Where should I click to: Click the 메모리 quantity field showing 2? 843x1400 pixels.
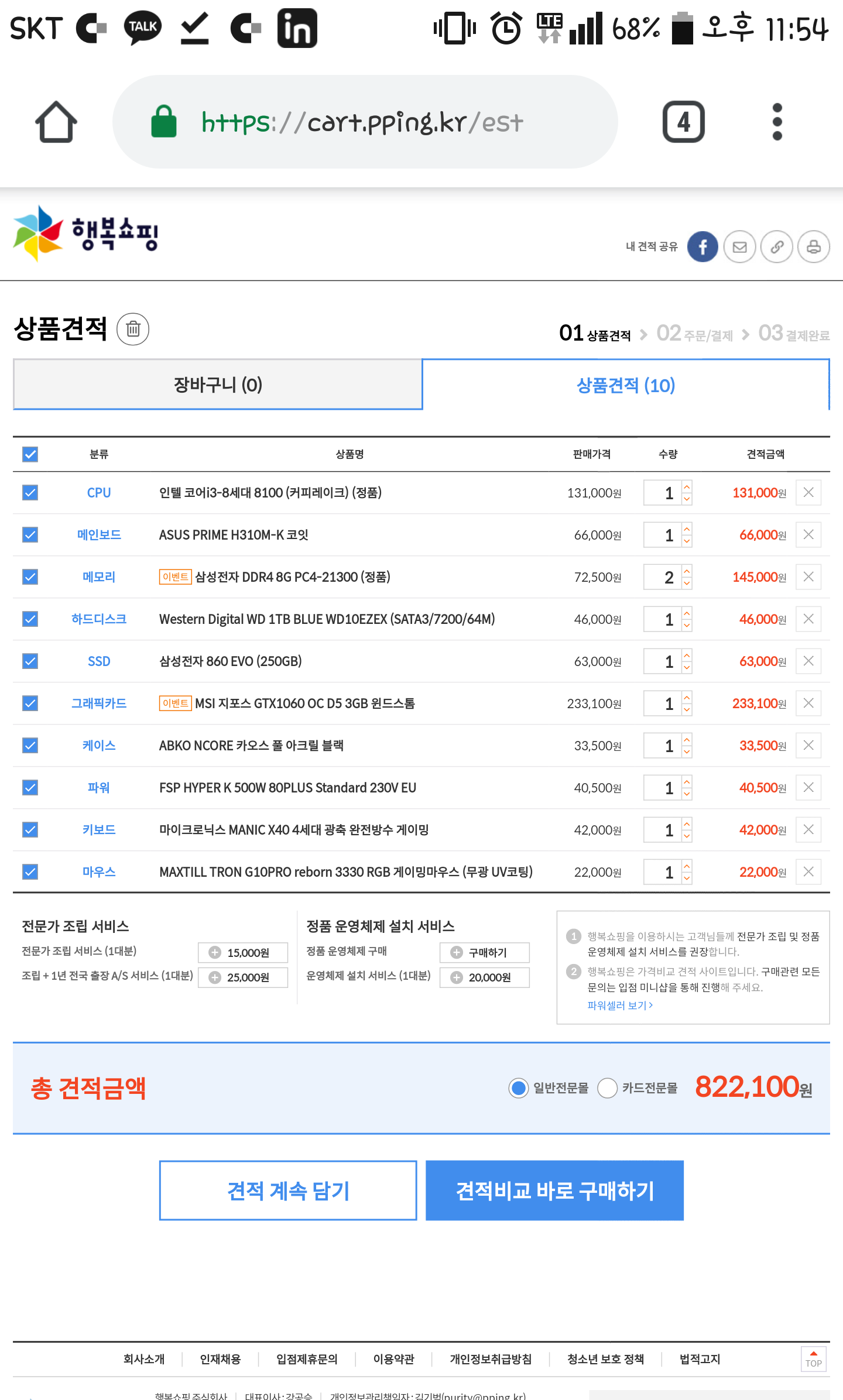coord(663,577)
